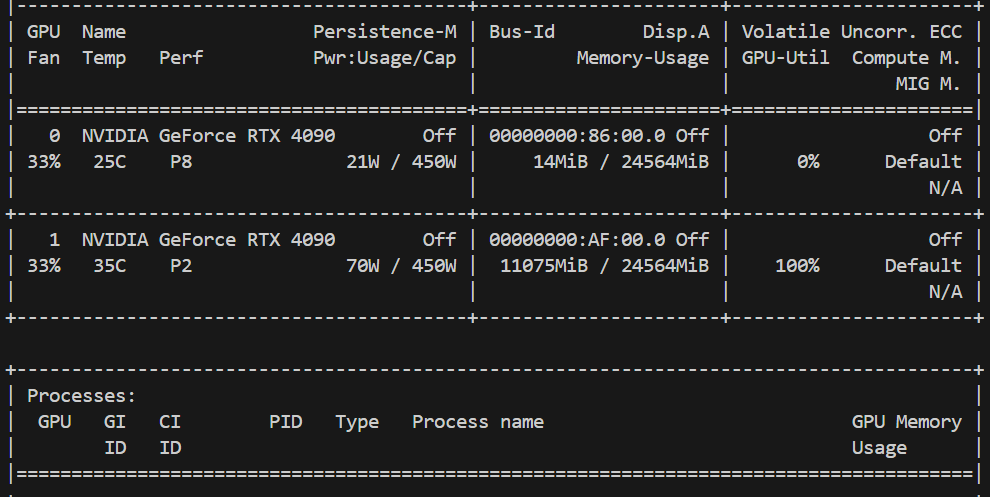
Task: Click the "Process name" column header
Action: [478, 422]
